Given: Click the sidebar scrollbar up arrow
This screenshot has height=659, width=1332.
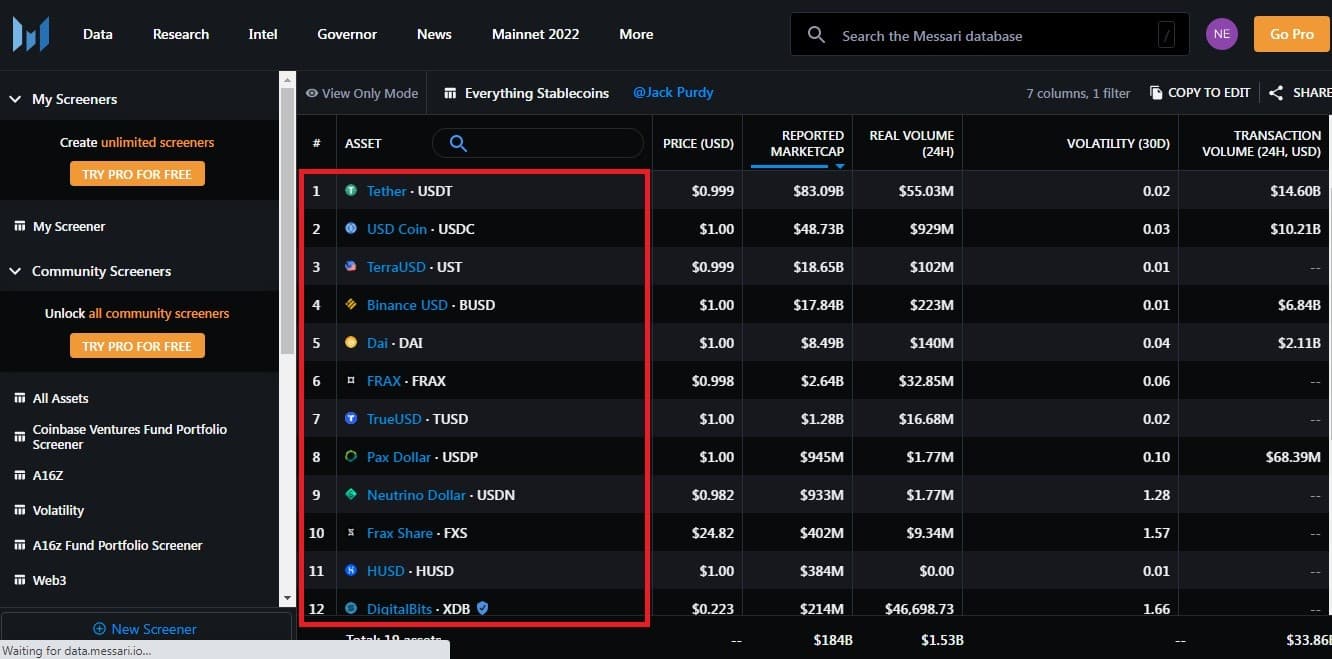Looking at the screenshot, I should [288, 79].
